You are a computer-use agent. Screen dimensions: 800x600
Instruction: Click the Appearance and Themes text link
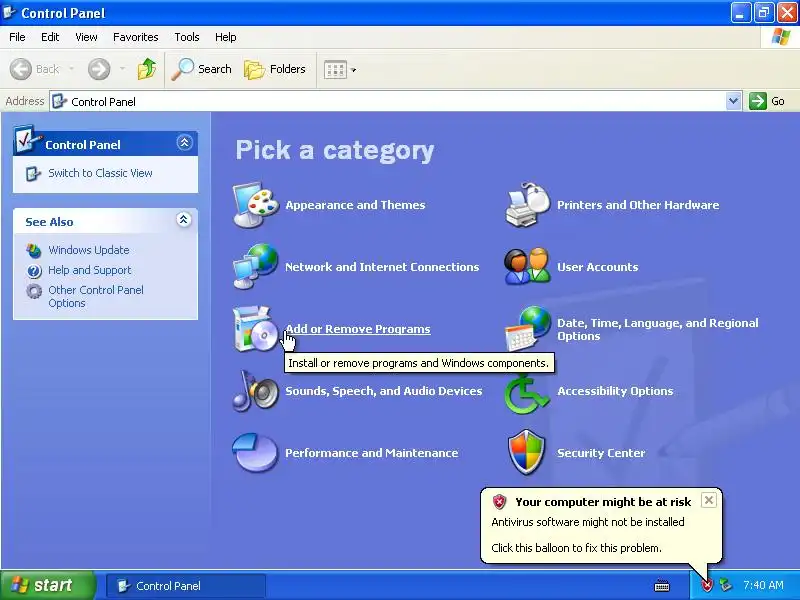coord(355,205)
